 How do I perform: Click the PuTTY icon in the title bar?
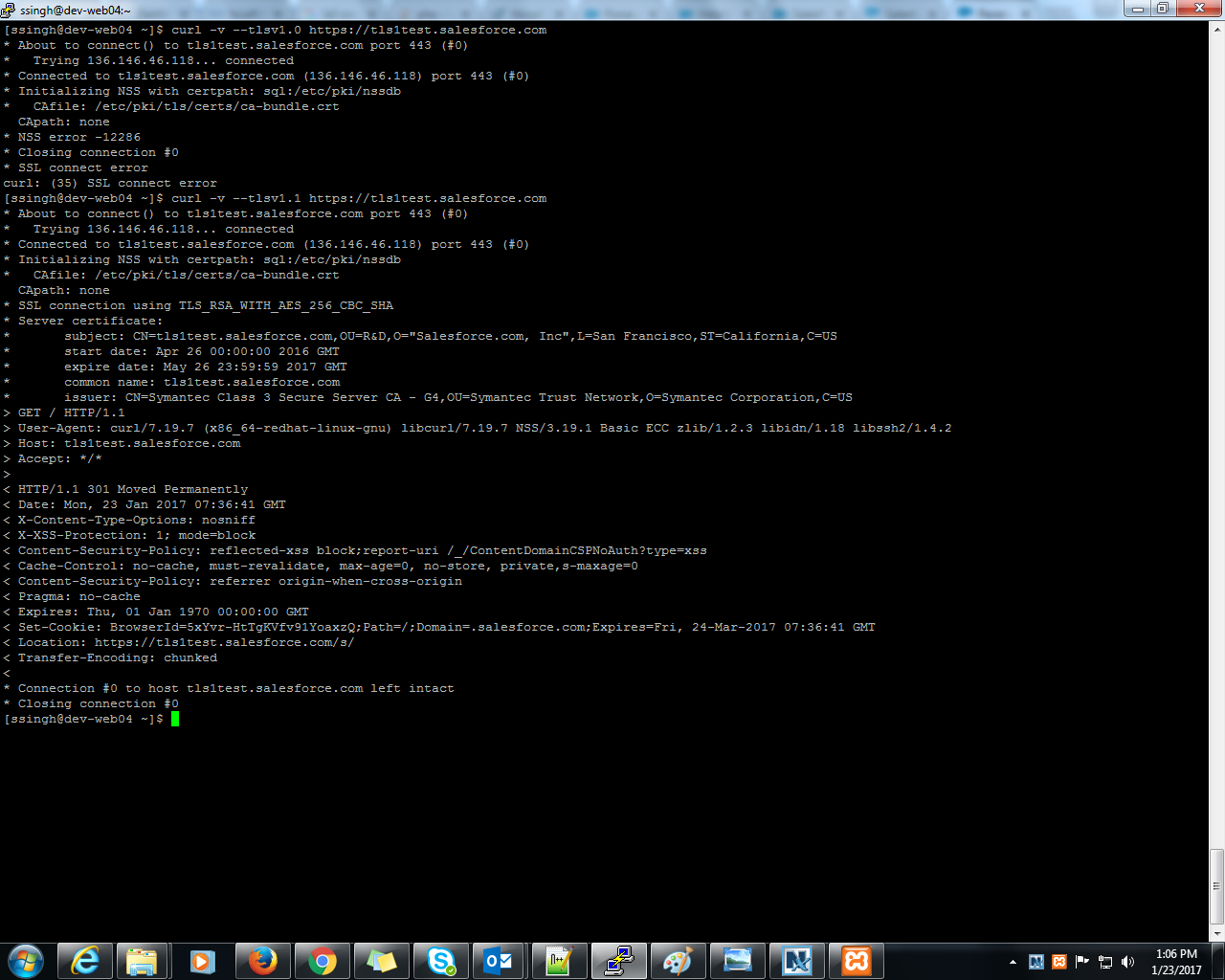[9, 10]
